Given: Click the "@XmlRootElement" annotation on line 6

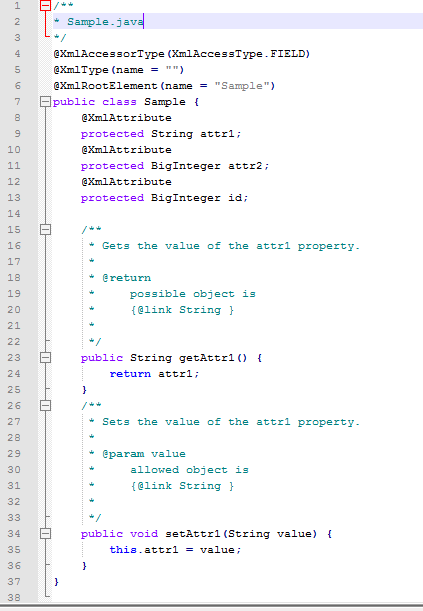Looking at the screenshot, I should pos(106,86).
